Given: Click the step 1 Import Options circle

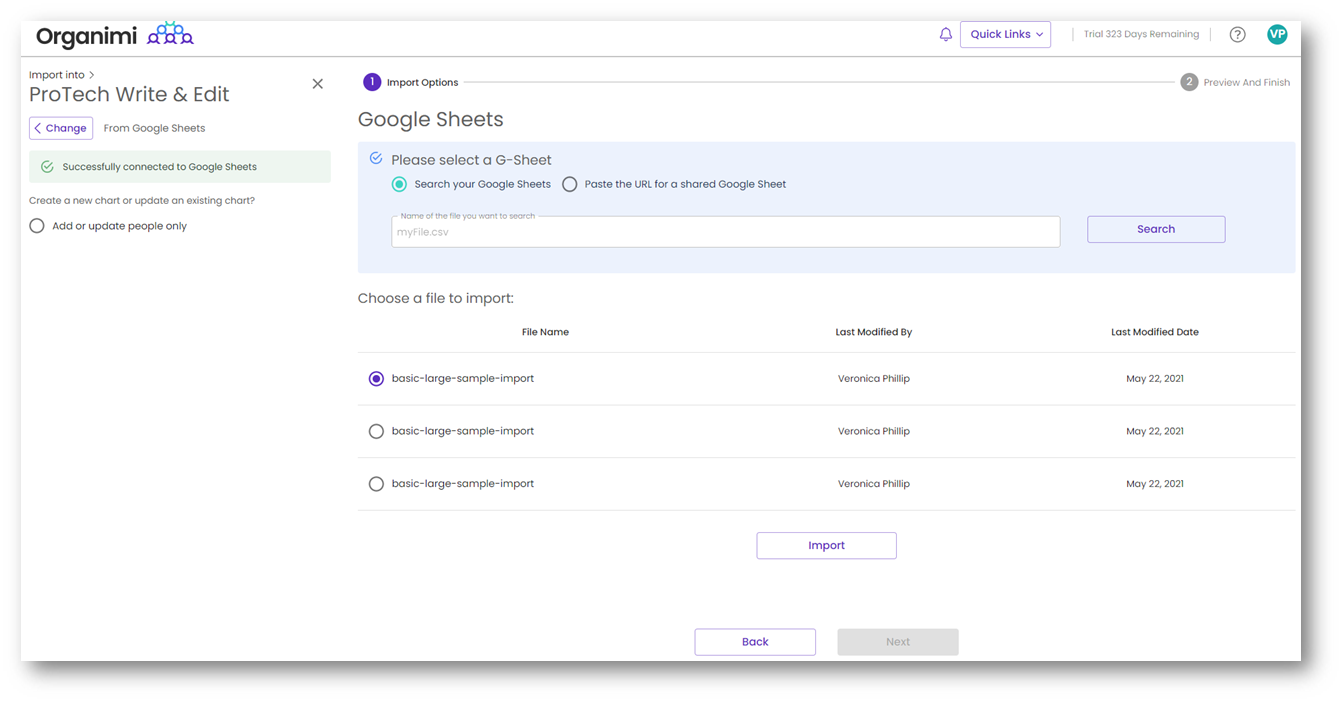Looking at the screenshot, I should pos(372,82).
